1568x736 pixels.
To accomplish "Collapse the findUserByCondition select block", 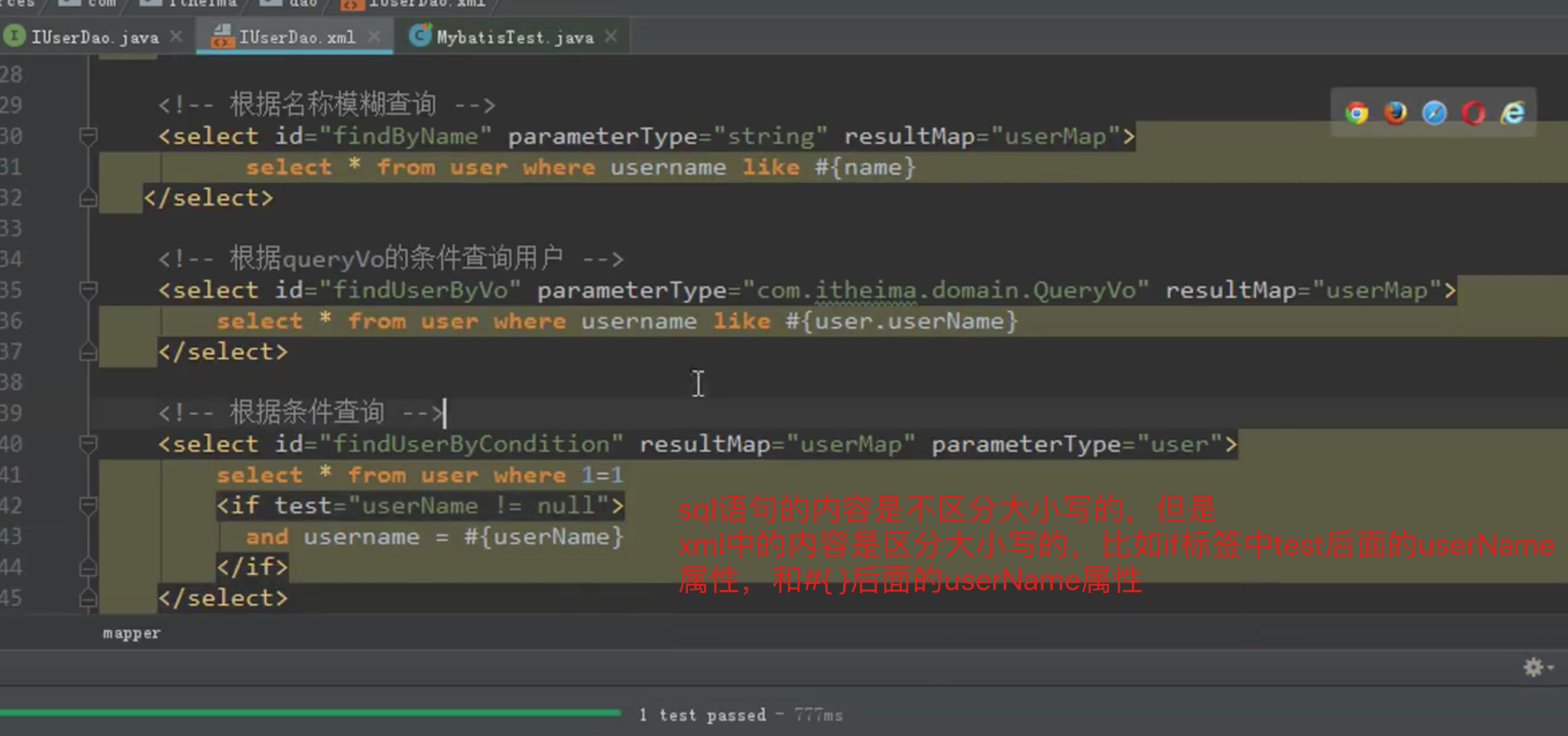I will [x=88, y=444].
